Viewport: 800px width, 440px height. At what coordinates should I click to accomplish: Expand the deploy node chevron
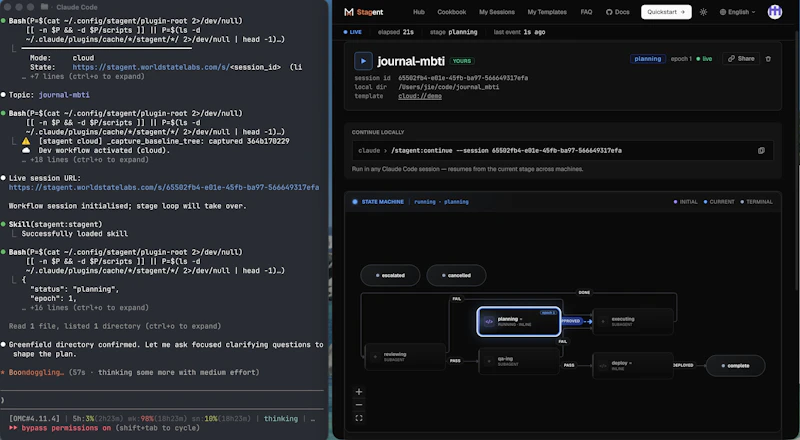tap(631, 363)
